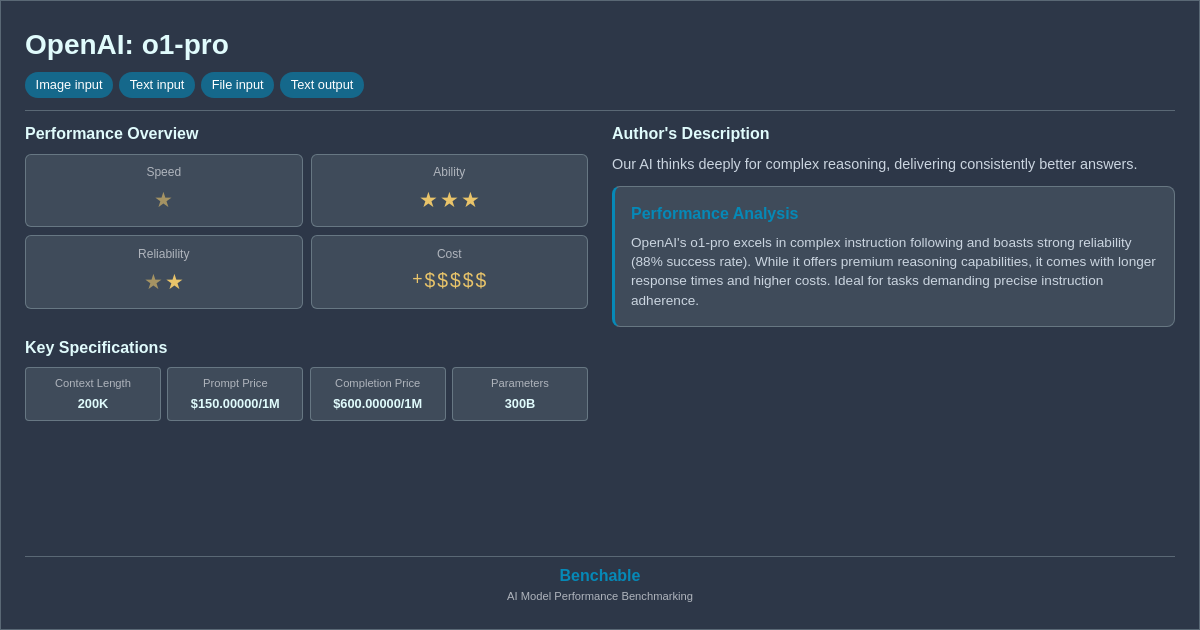The image size is (1200, 630).
Task: Toggle the File input capability badge
Action: (237, 85)
